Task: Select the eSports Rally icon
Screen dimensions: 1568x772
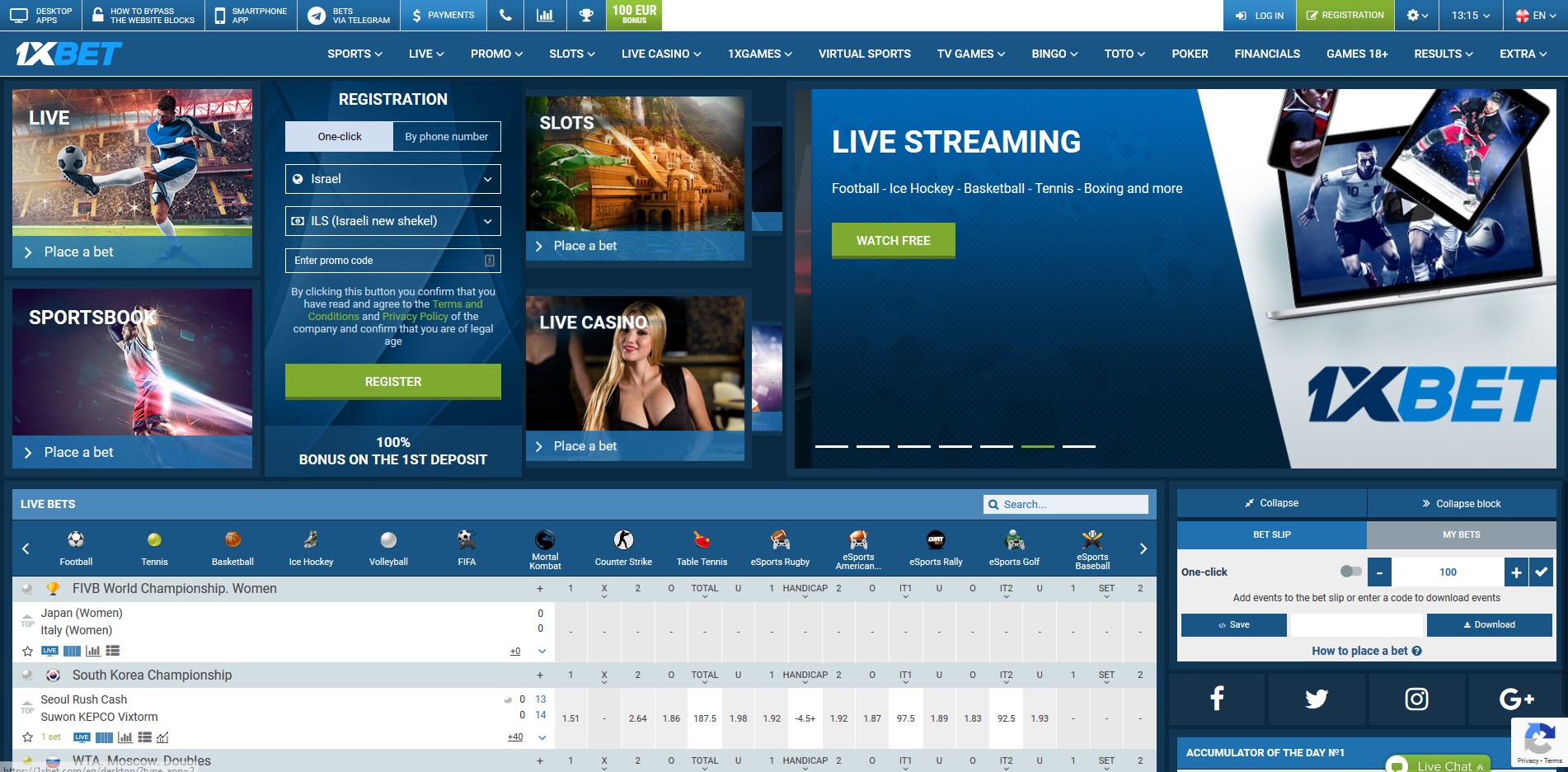Action: click(x=936, y=548)
